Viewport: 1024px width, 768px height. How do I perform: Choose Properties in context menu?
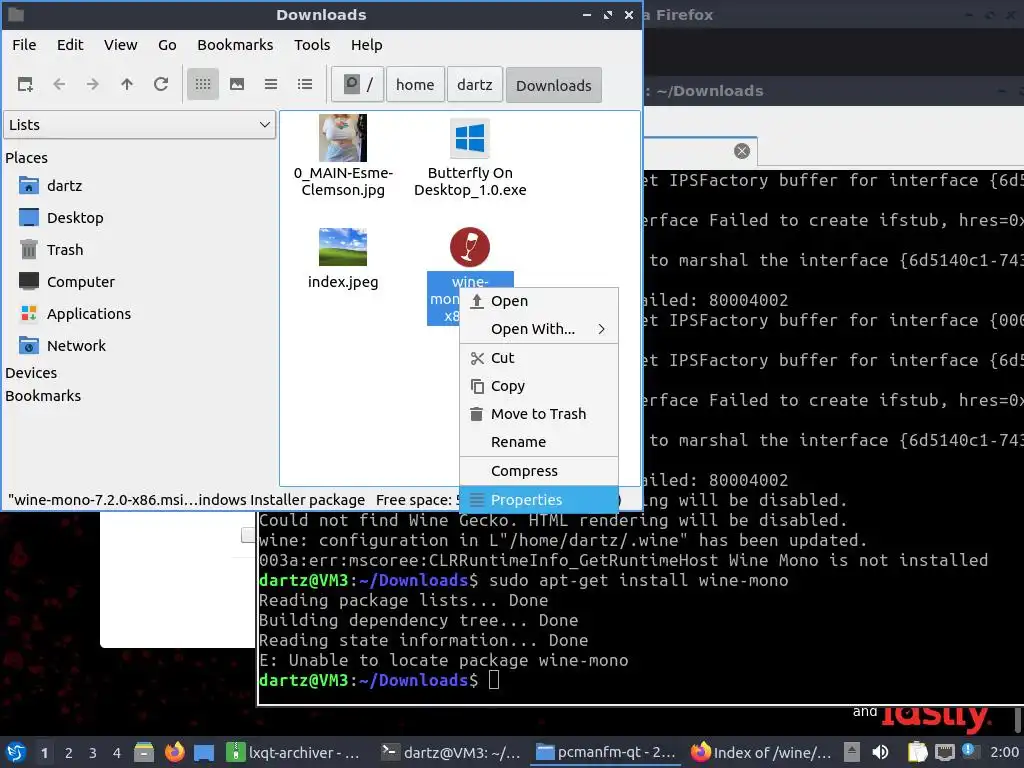click(x=539, y=500)
